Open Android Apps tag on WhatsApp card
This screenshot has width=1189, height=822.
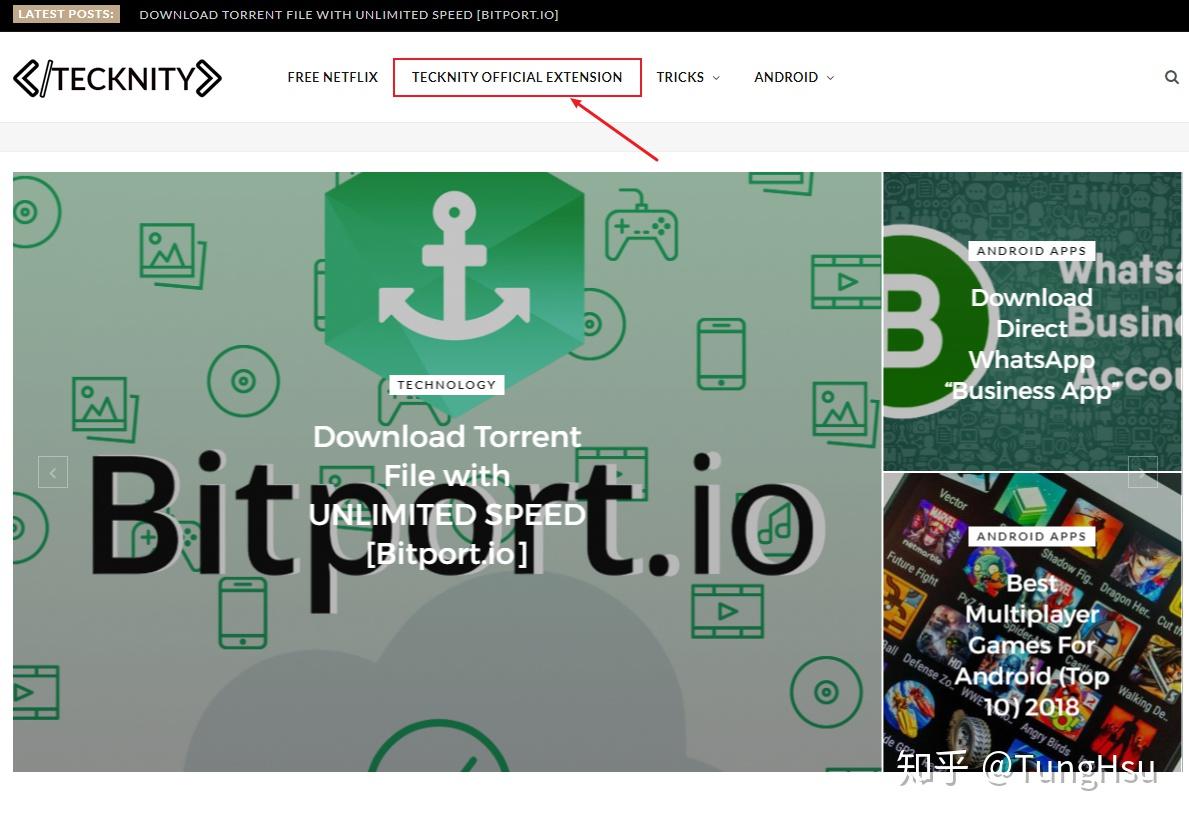click(1031, 251)
